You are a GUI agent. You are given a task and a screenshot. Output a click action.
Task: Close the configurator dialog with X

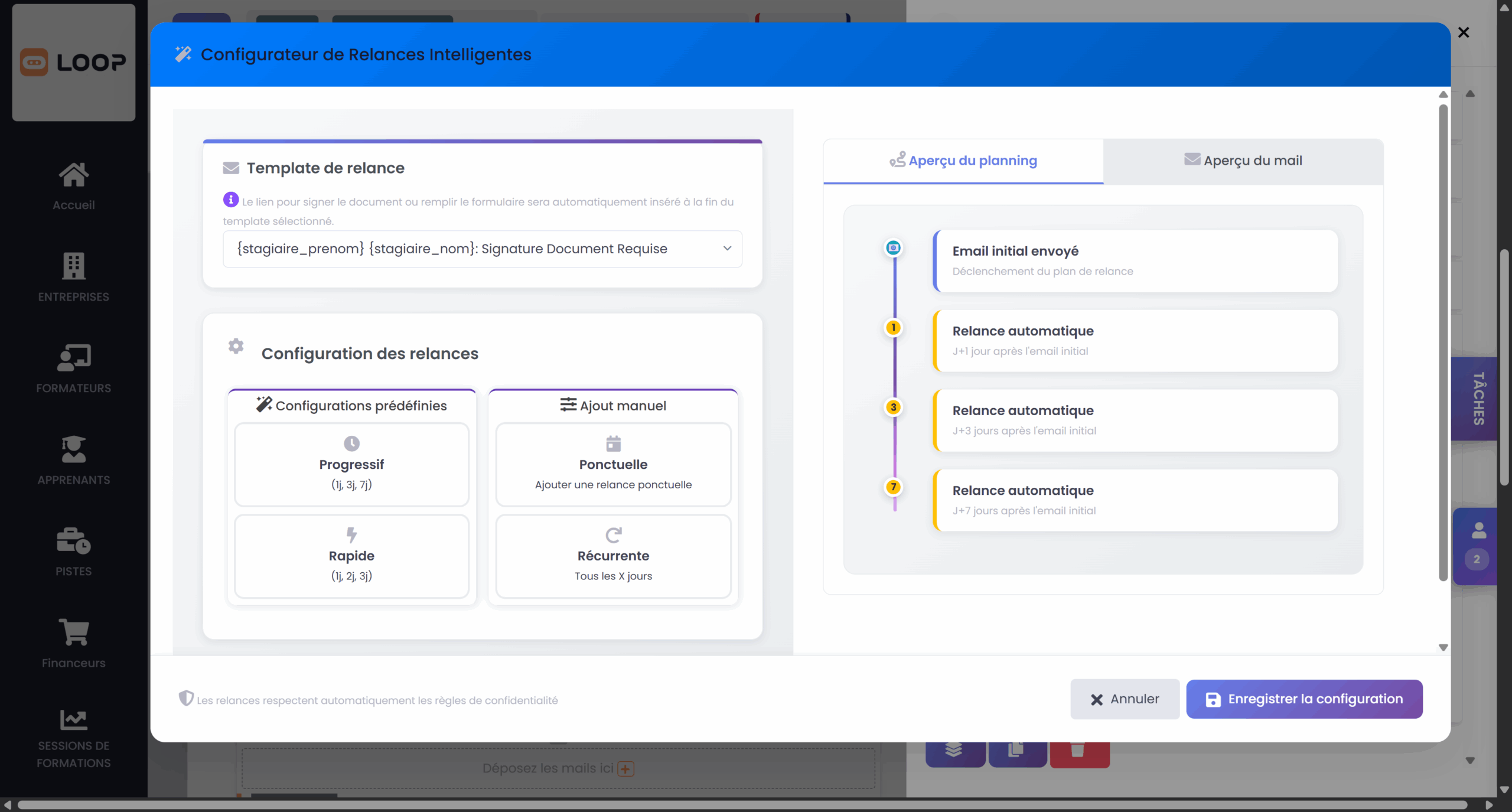(1463, 32)
